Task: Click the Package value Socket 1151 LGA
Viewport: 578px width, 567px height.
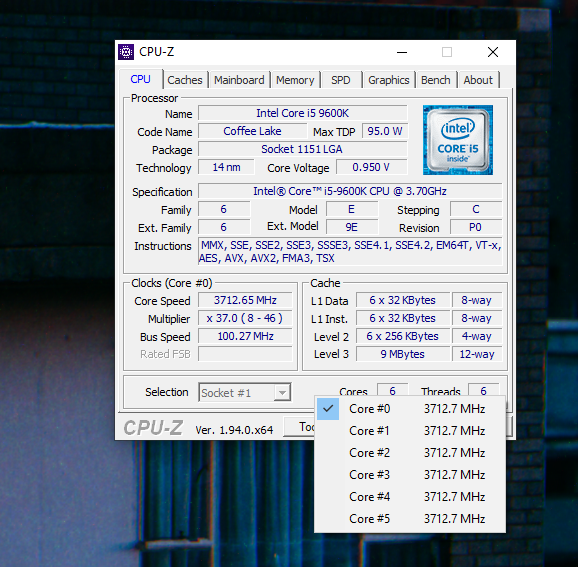Action: [x=303, y=149]
